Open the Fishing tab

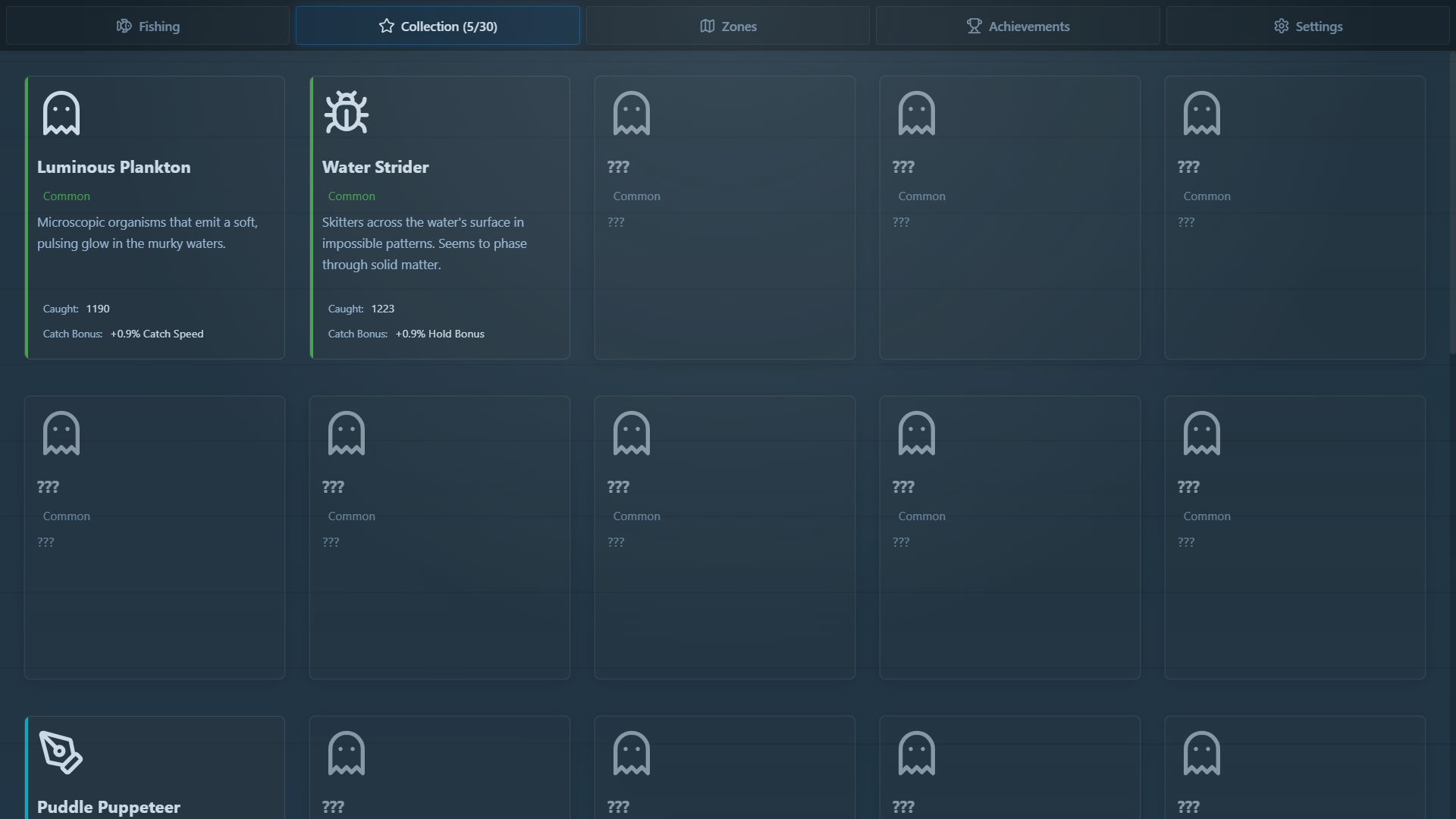[x=148, y=26]
